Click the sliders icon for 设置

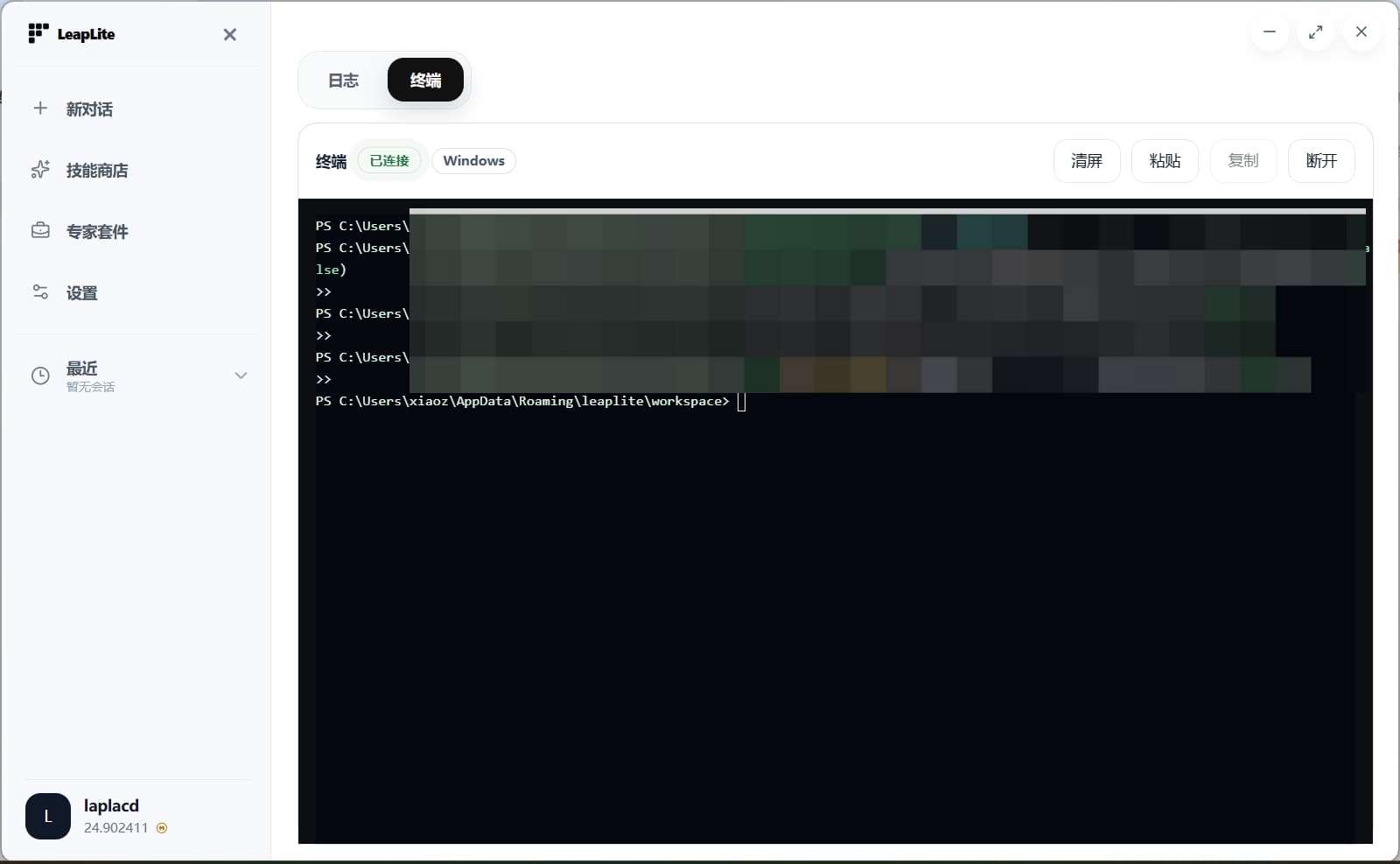point(40,292)
